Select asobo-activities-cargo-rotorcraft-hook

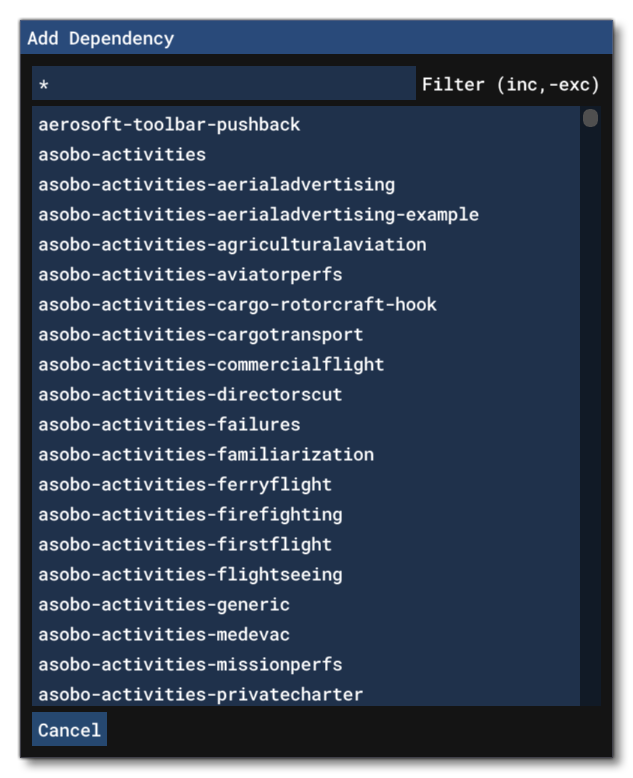point(237,305)
